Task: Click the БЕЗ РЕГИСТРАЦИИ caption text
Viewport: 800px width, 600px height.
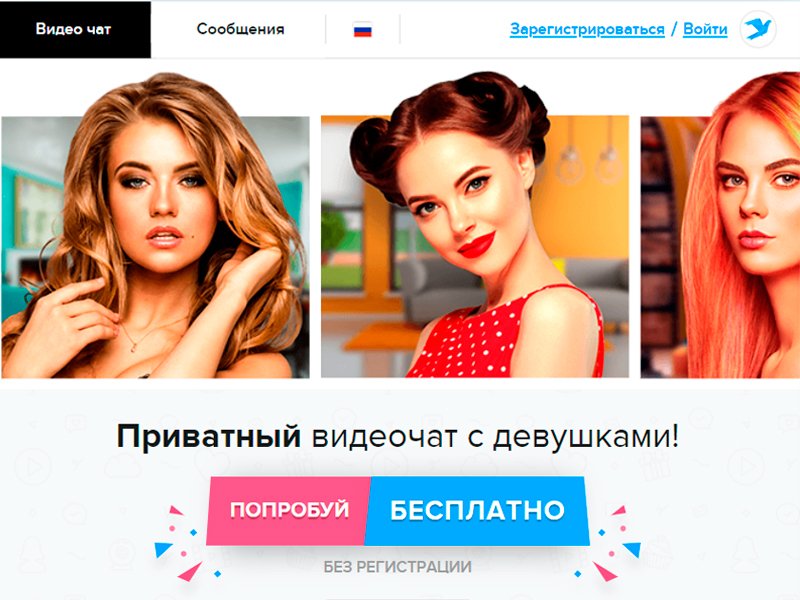Action: [x=397, y=567]
